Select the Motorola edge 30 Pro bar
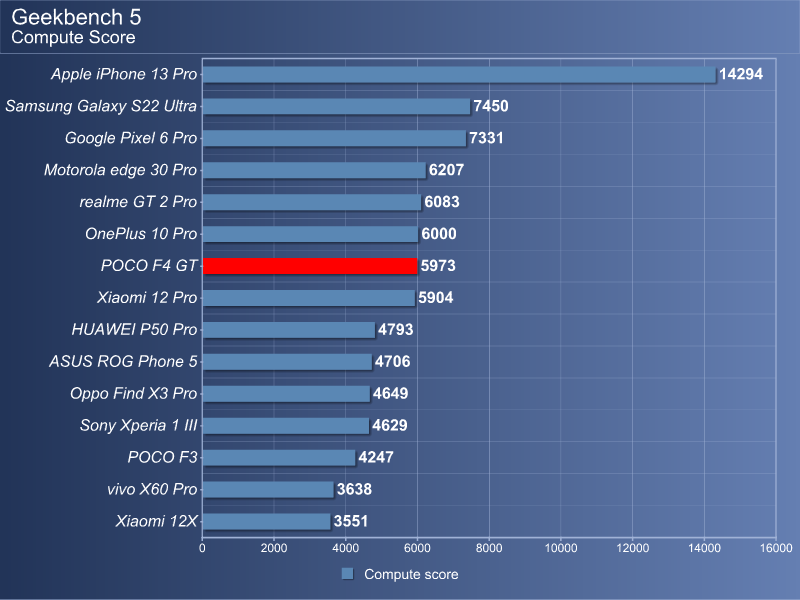 (x=314, y=170)
